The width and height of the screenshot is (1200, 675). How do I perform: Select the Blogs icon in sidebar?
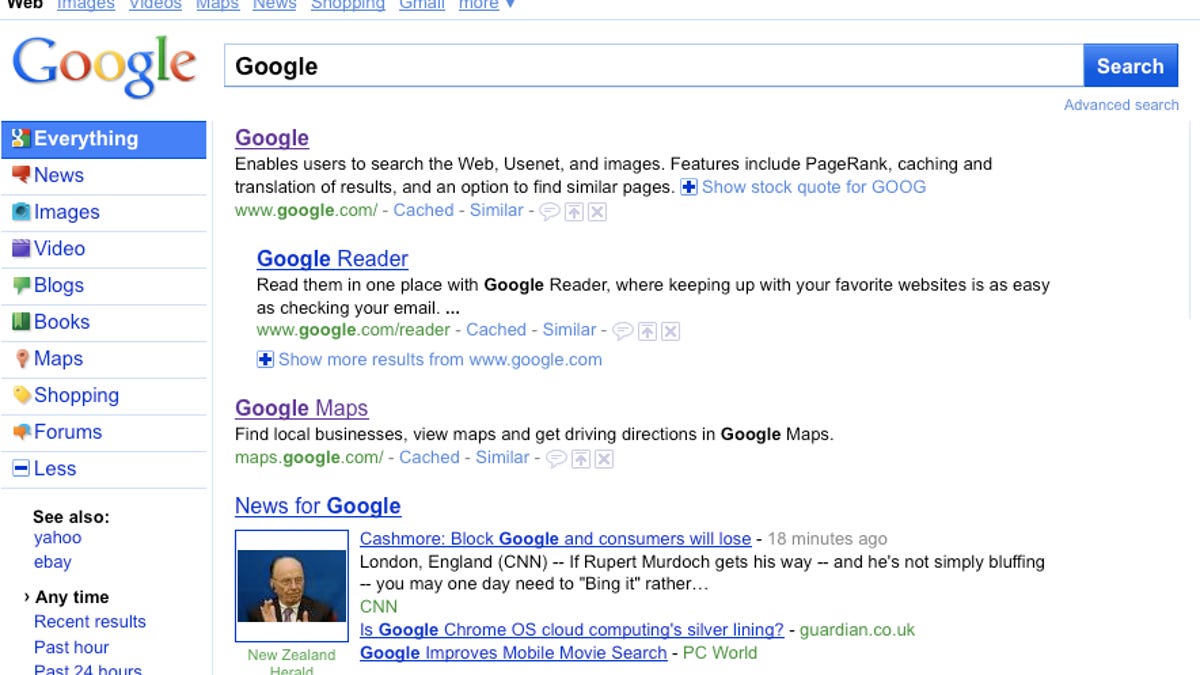21,285
